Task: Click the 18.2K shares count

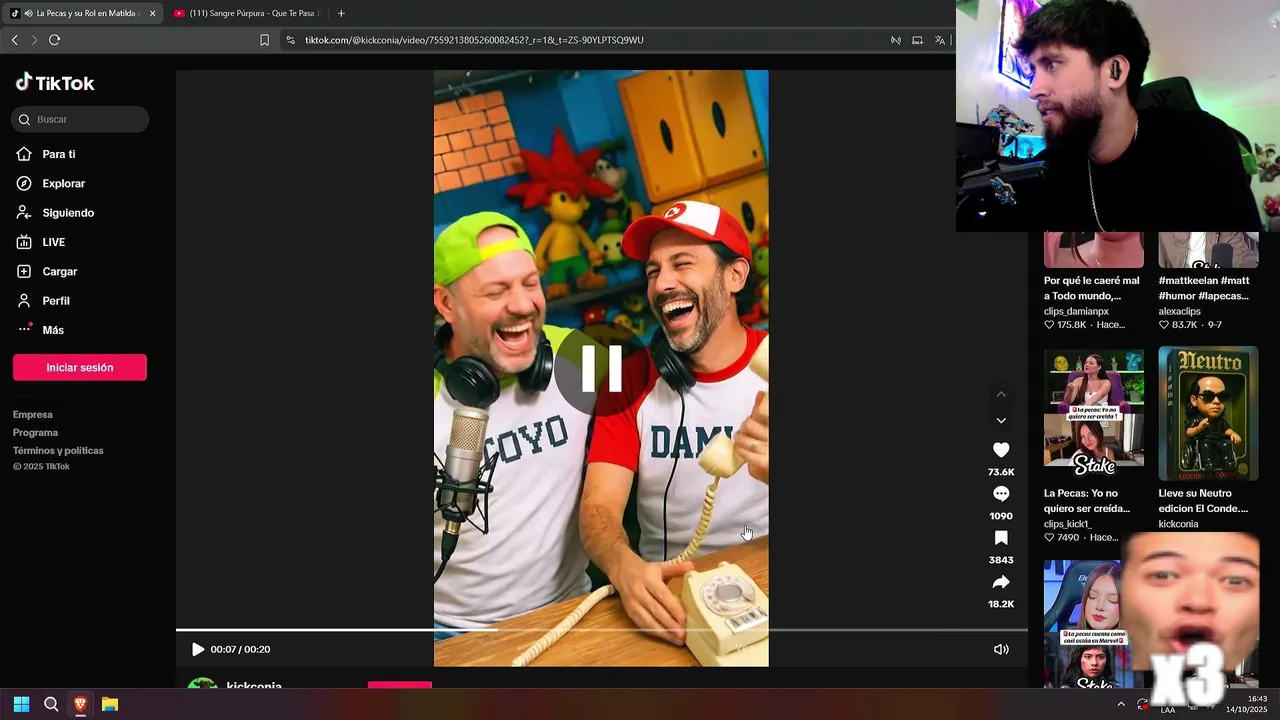Action: click(1001, 604)
